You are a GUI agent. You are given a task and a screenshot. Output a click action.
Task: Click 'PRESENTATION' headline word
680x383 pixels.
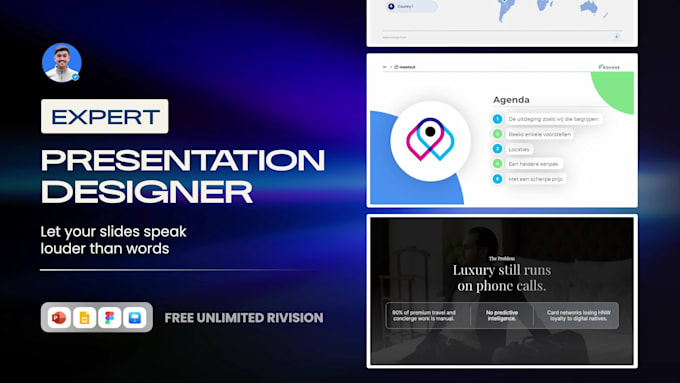pos(183,160)
